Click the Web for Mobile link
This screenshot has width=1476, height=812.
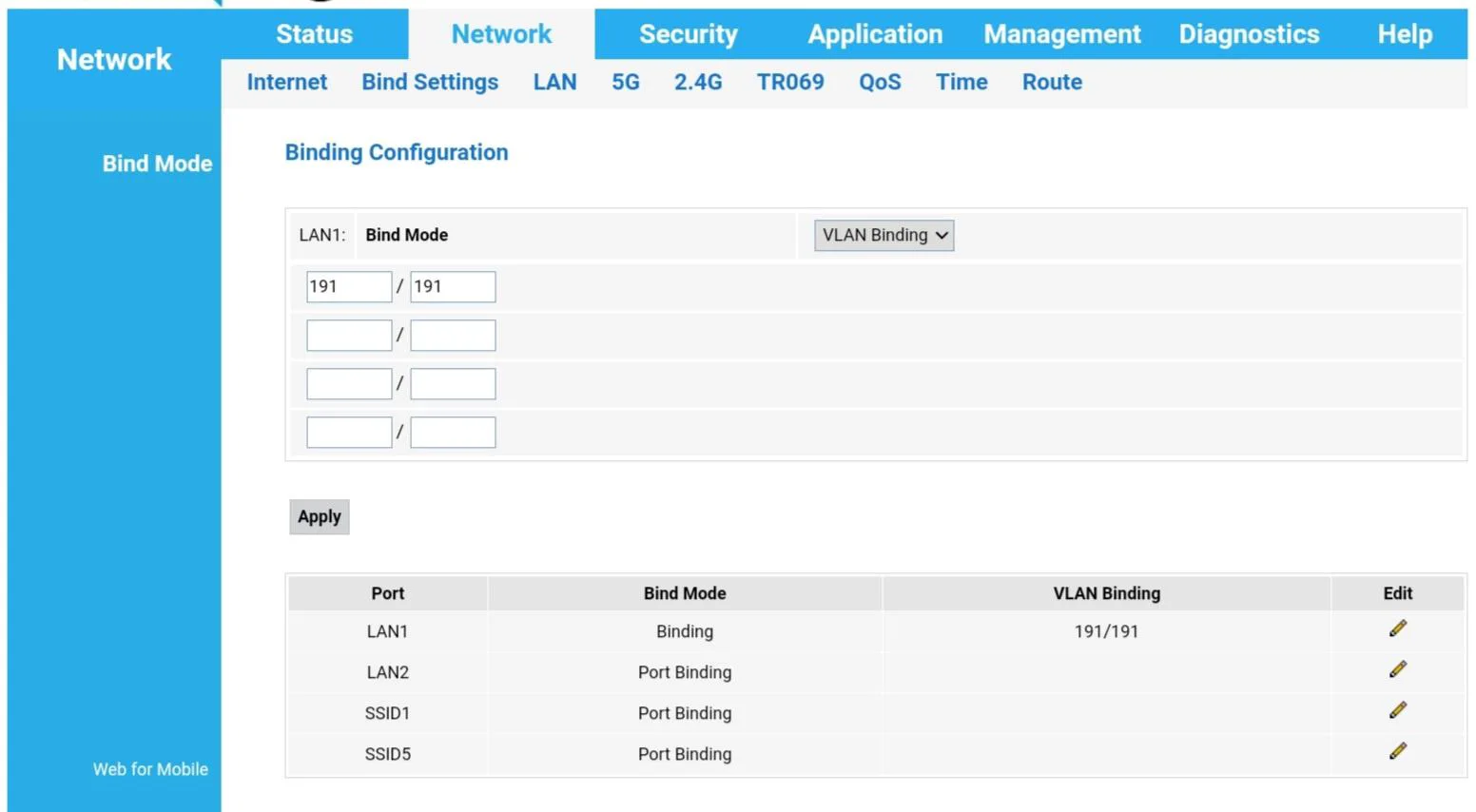point(150,769)
